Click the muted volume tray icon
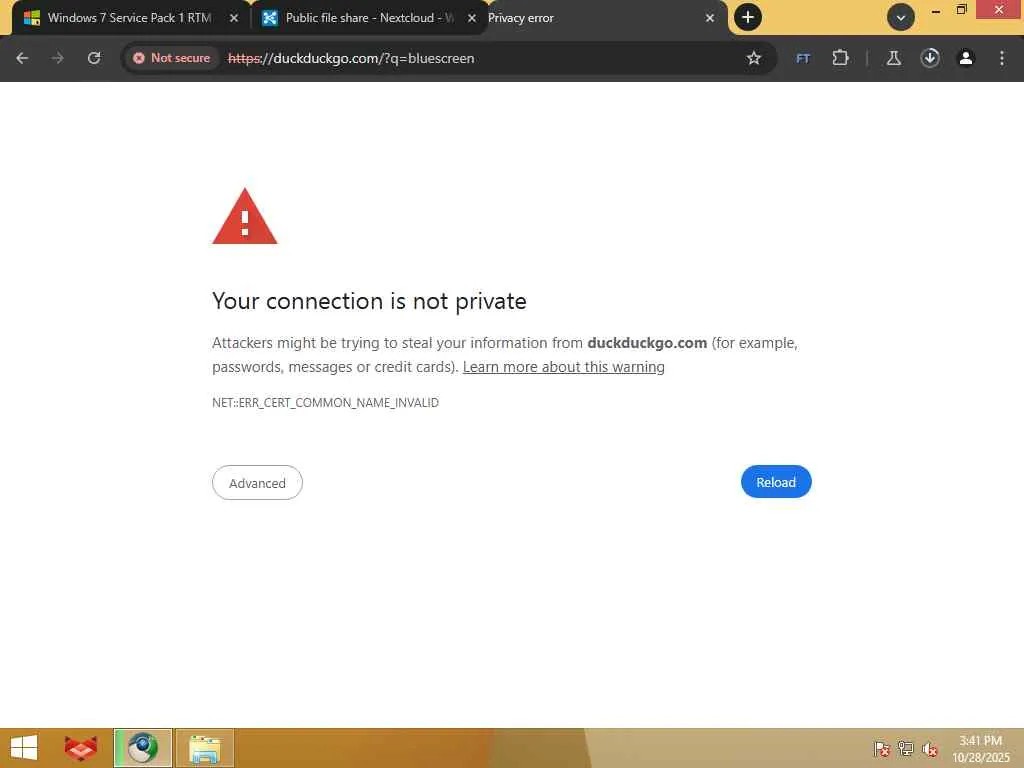The height and width of the screenshot is (768, 1024). [930, 750]
